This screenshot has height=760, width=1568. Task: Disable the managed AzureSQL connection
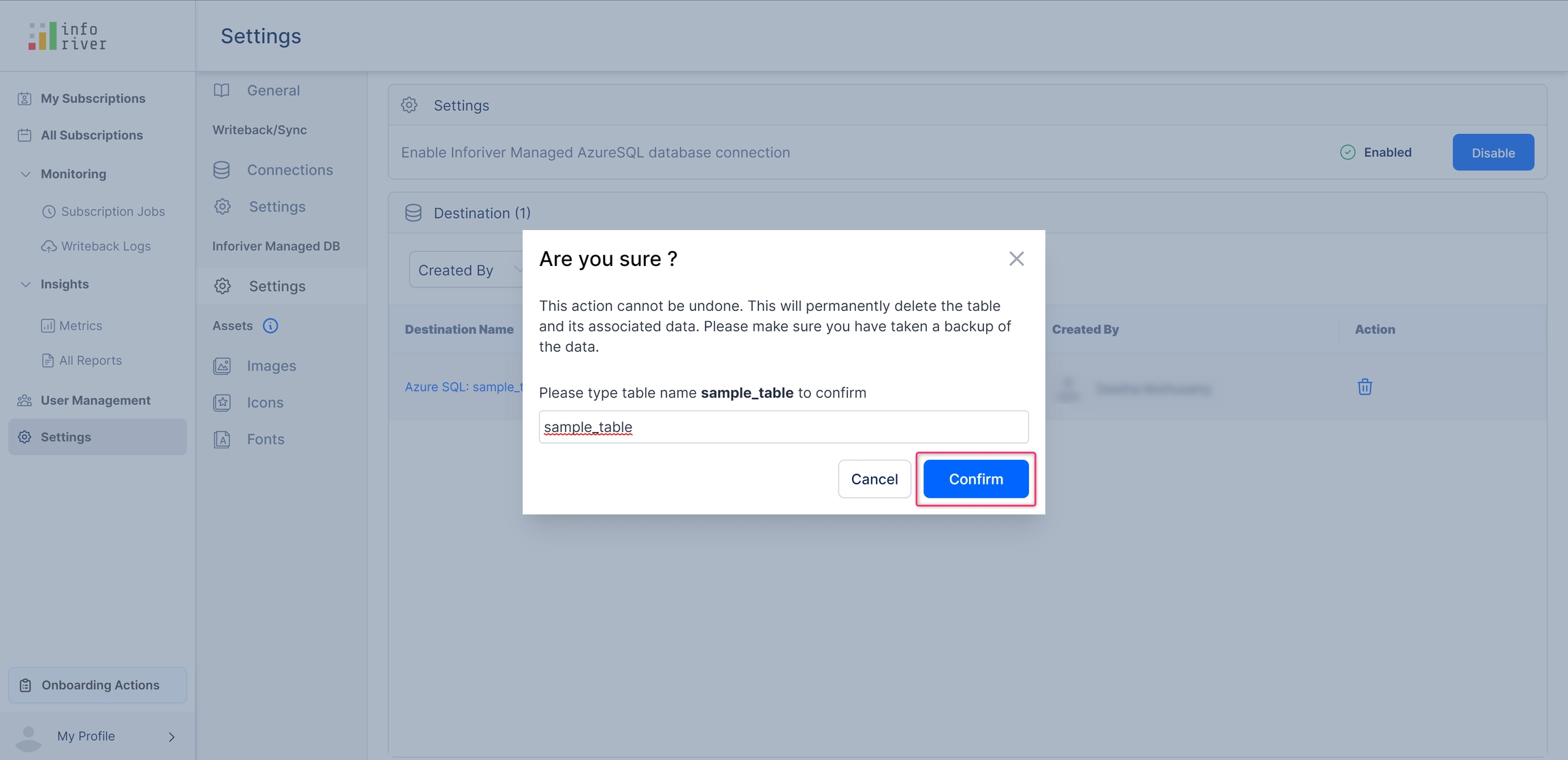(1492, 152)
